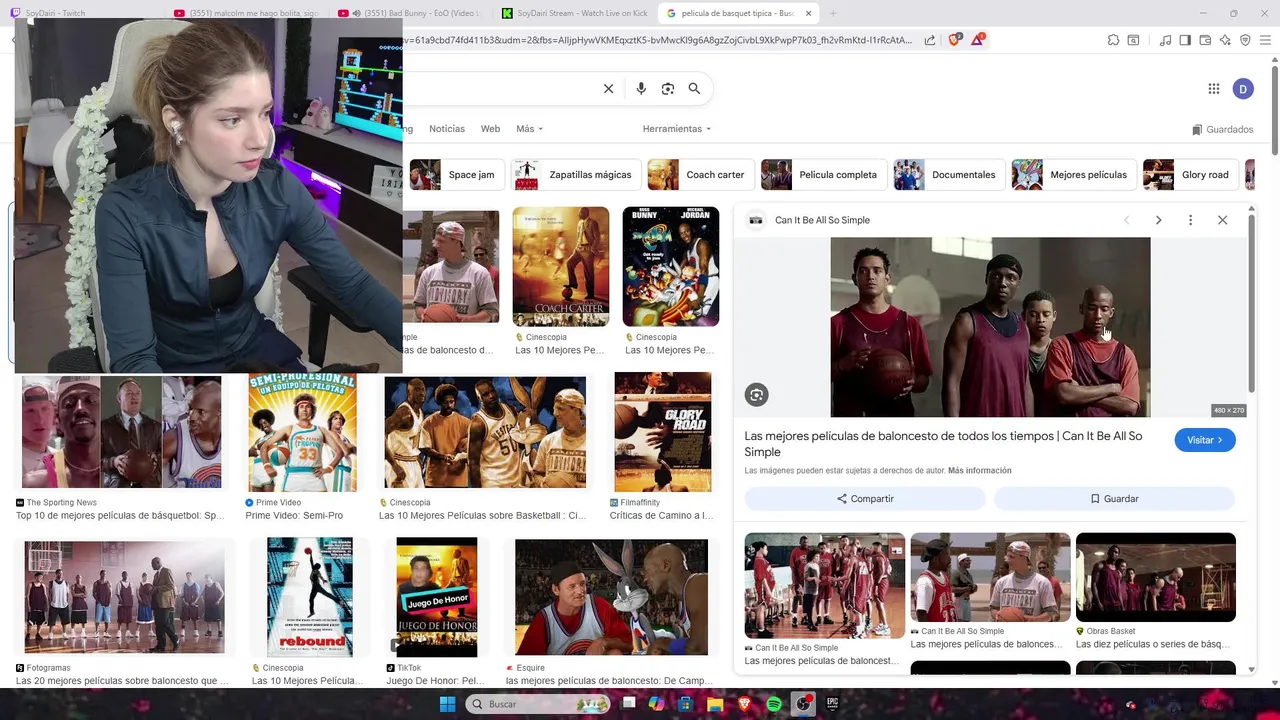Click the Brave Shields lion icon
The image size is (1280, 720).
click(x=954, y=40)
